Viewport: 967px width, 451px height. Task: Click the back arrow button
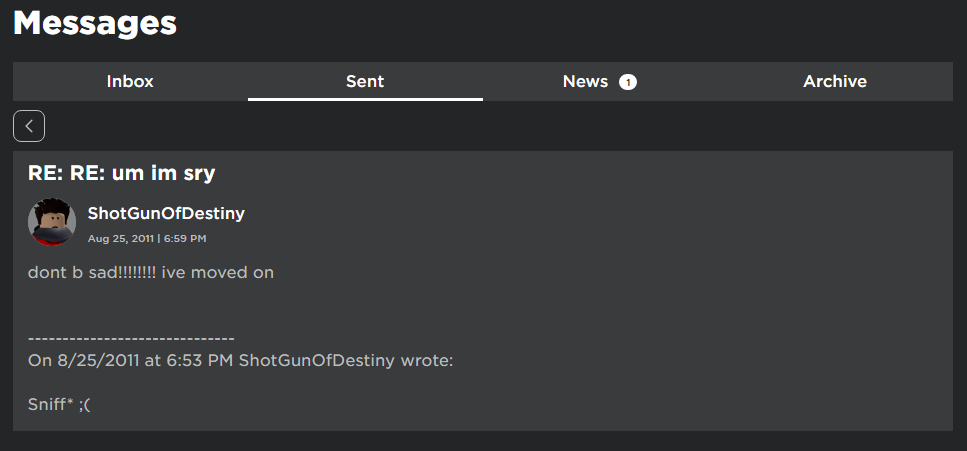tap(29, 126)
